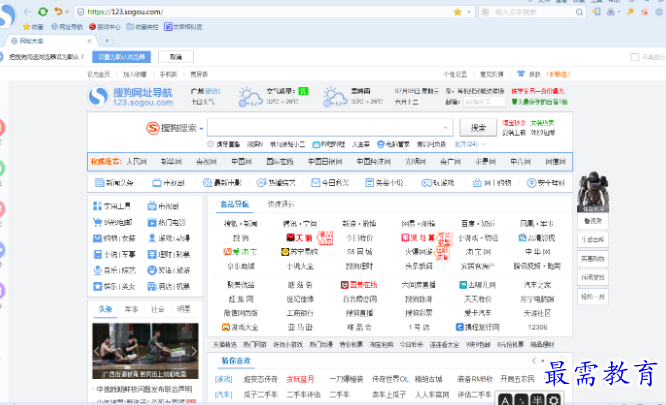666x405 pixels.
Task: Click the orange undo arrow icon
Action: point(58,12)
